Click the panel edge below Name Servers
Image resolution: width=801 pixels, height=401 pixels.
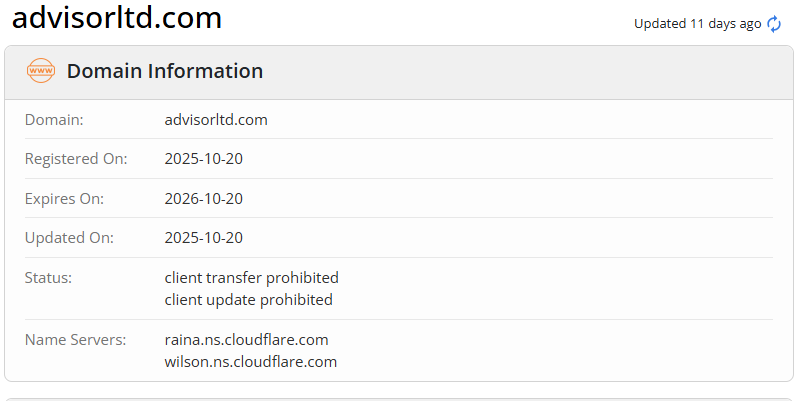click(x=400, y=380)
